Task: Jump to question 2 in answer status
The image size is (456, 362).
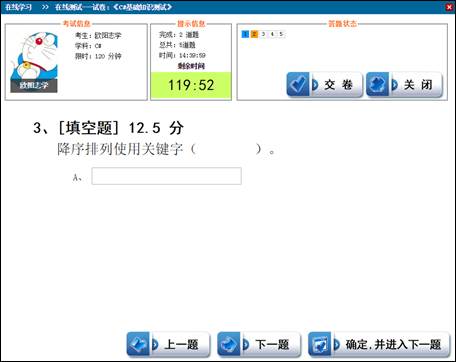Action: pos(254,34)
